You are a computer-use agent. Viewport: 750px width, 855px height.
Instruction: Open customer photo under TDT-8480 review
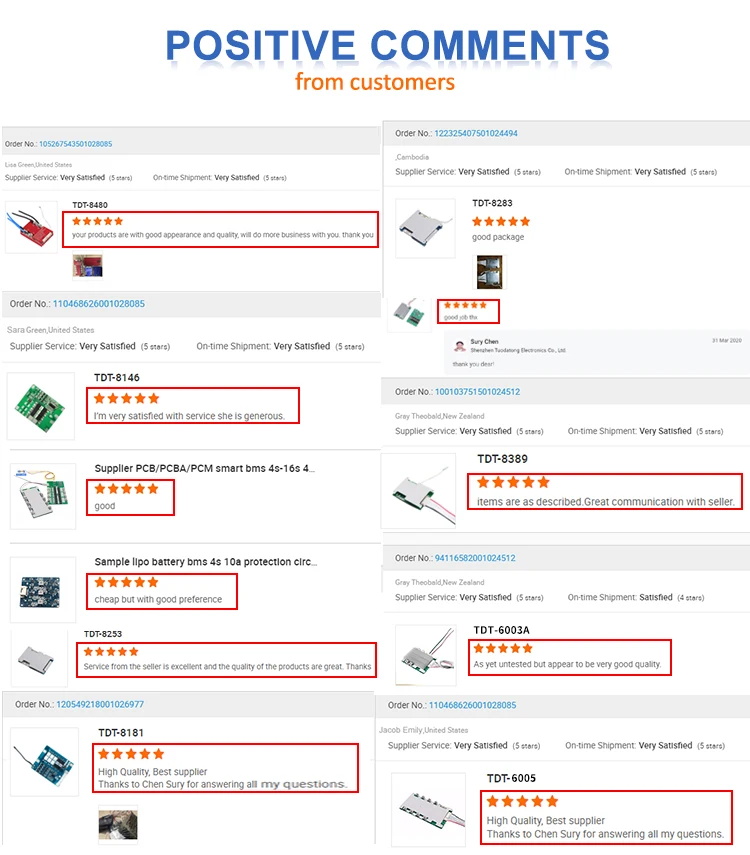click(88, 266)
